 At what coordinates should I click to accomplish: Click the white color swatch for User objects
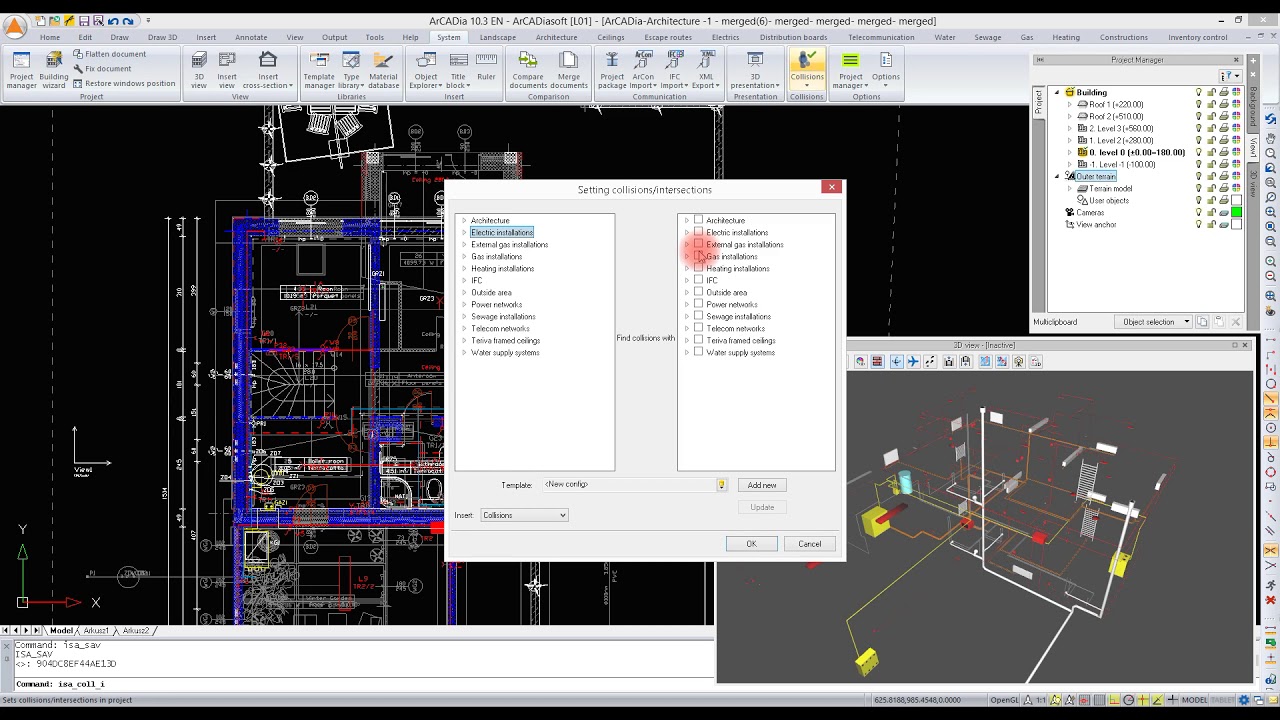[x=1237, y=200]
